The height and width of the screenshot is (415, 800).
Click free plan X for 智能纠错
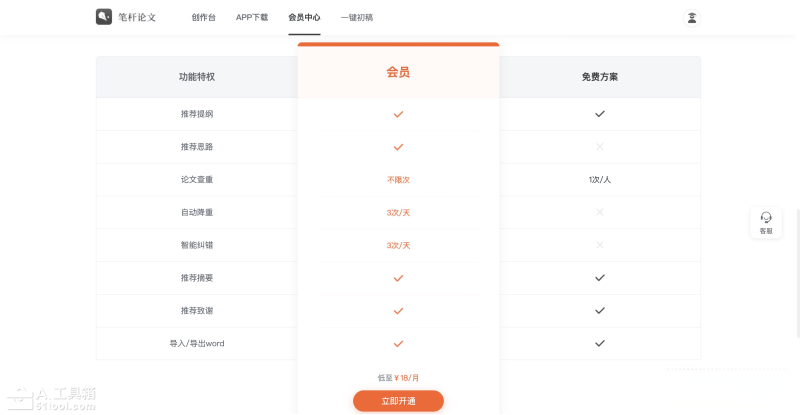click(x=599, y=245)
